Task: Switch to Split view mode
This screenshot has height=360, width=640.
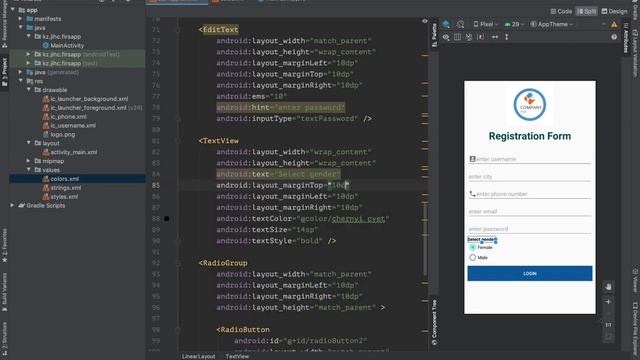Action: click(x=586, y=11)
